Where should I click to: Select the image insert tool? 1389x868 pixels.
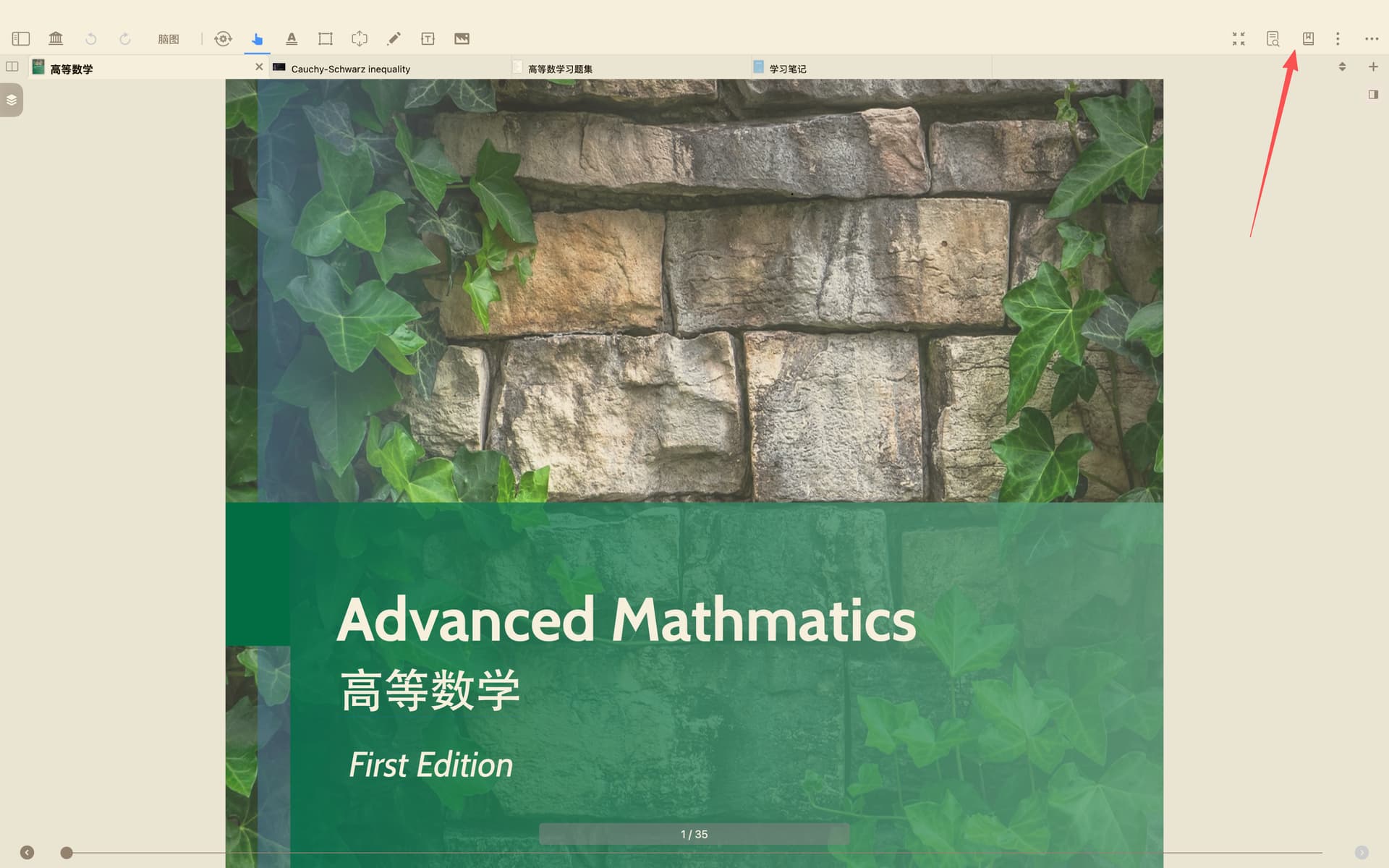462,39
